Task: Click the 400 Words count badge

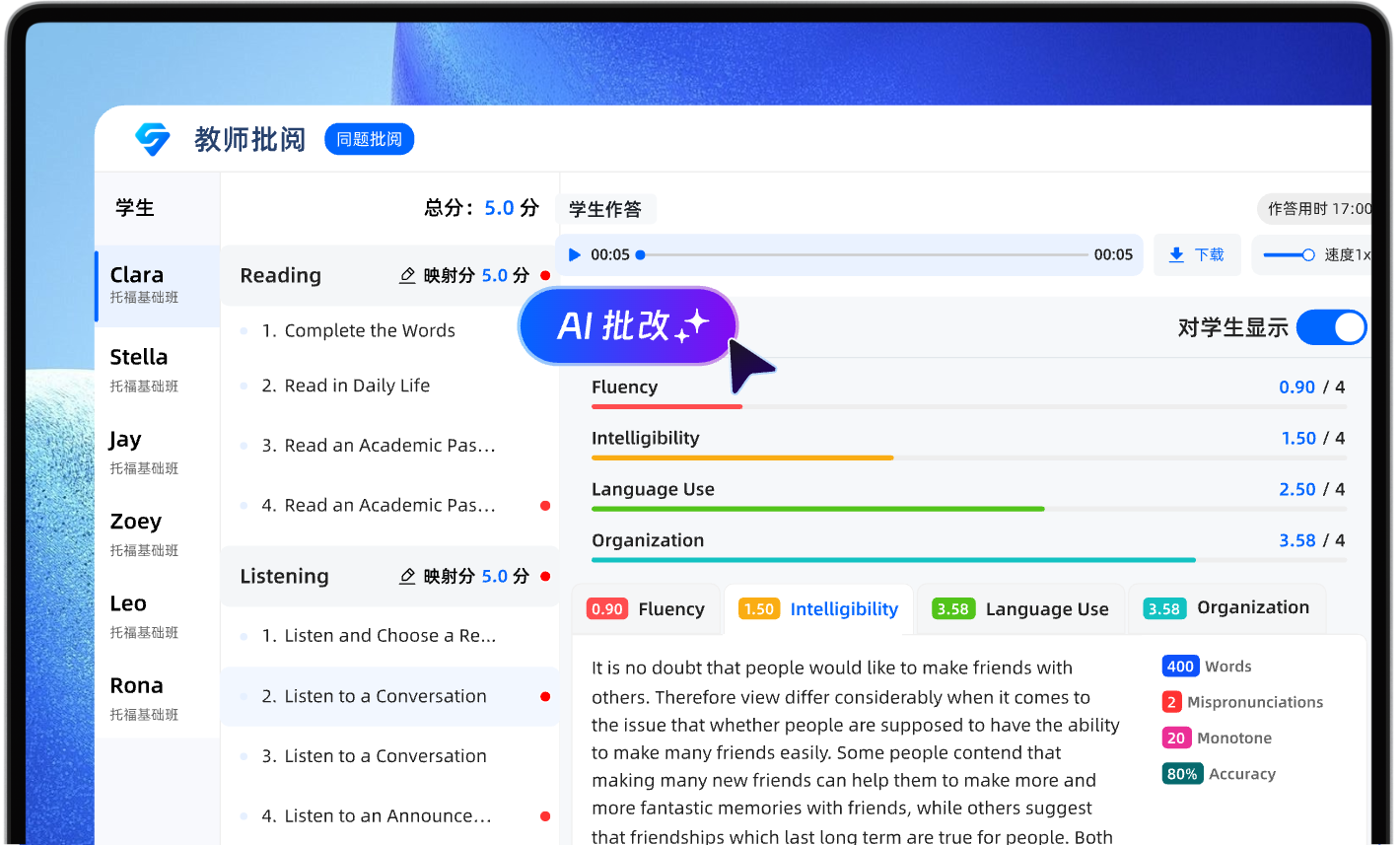Action: [x=1179, y=667]
